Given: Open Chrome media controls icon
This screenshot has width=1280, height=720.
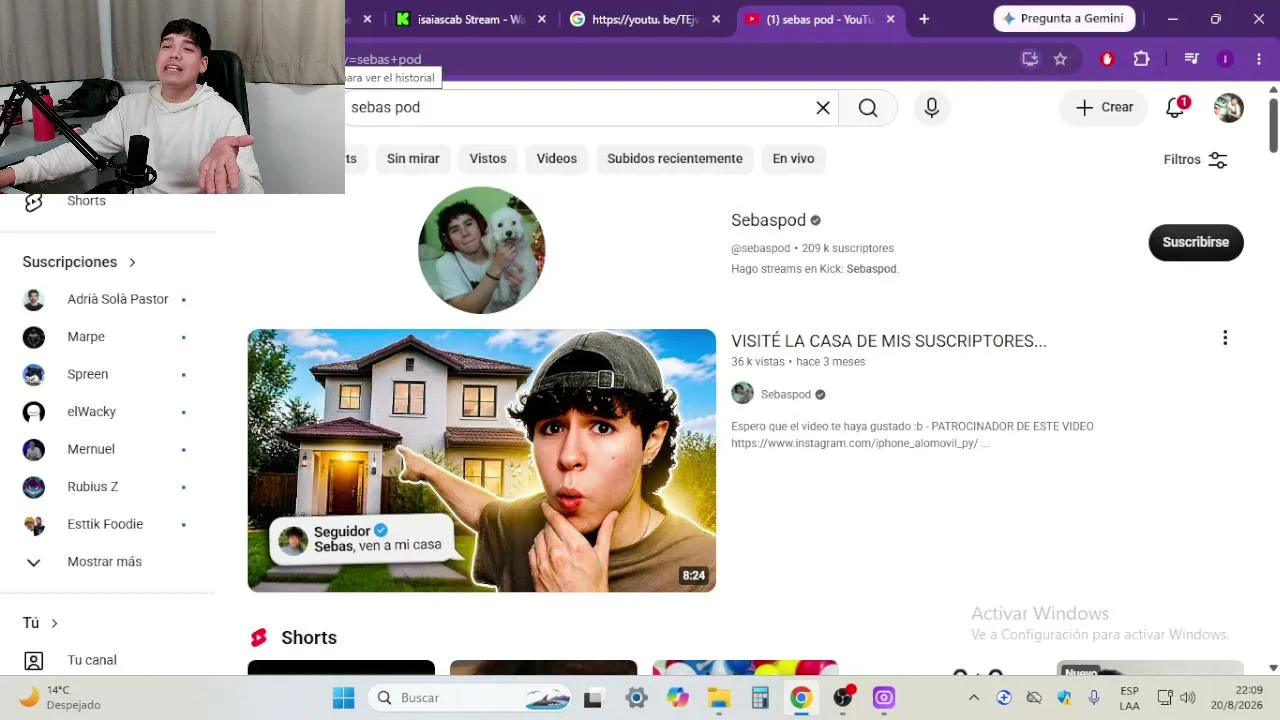Looking at the screenshot, I should [x=1191, y=59].
